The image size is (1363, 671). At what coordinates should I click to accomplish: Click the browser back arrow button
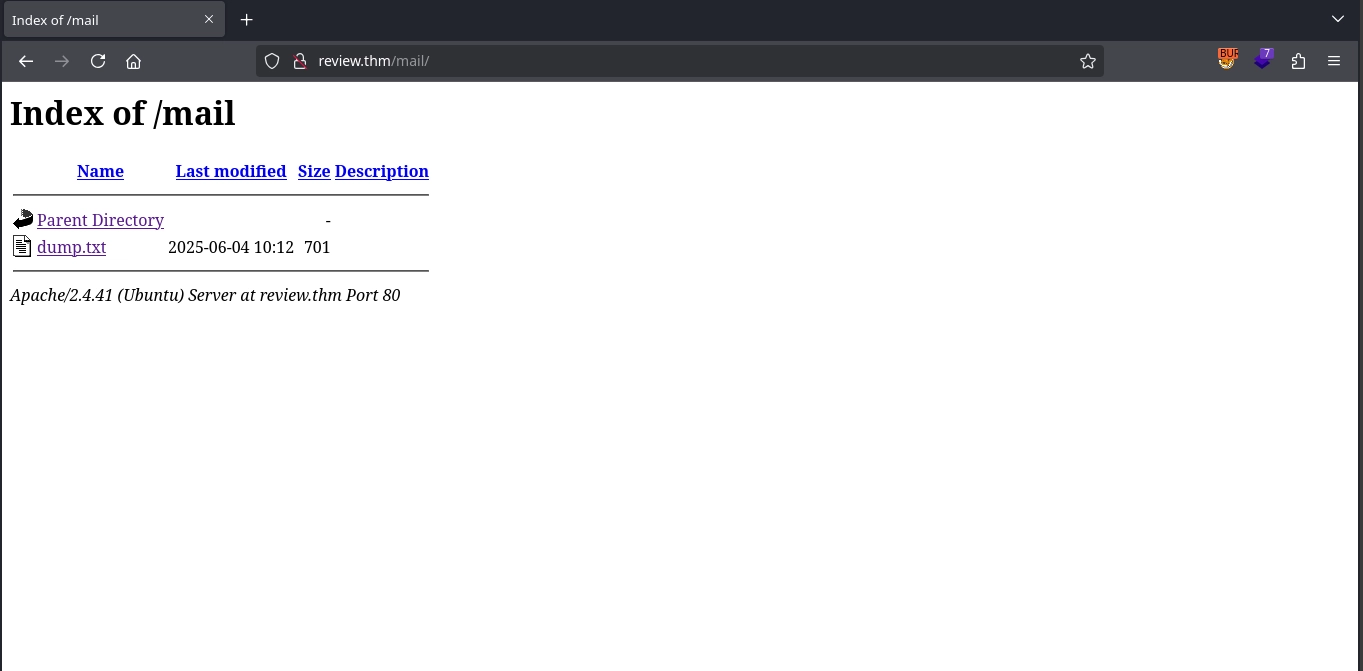click(26, 61)
